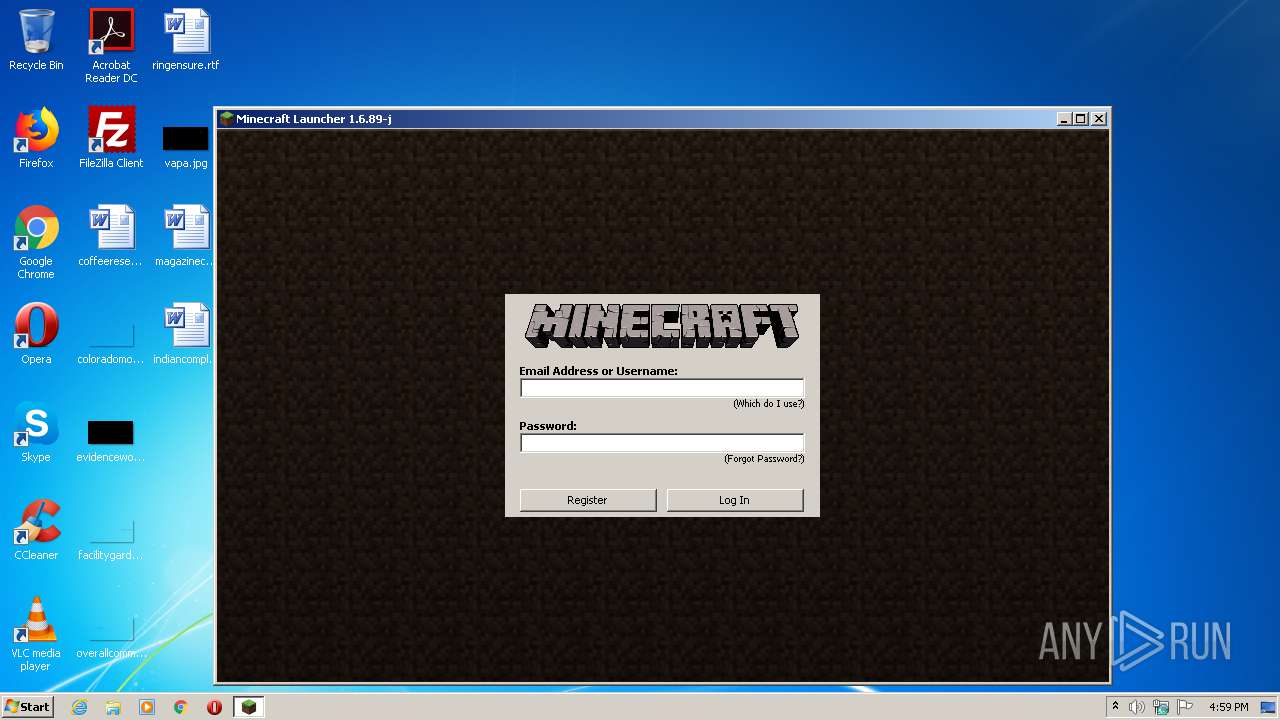Open the volume control in the tray
This screenshot has height=720, width=1280.
coord(1137,707)
